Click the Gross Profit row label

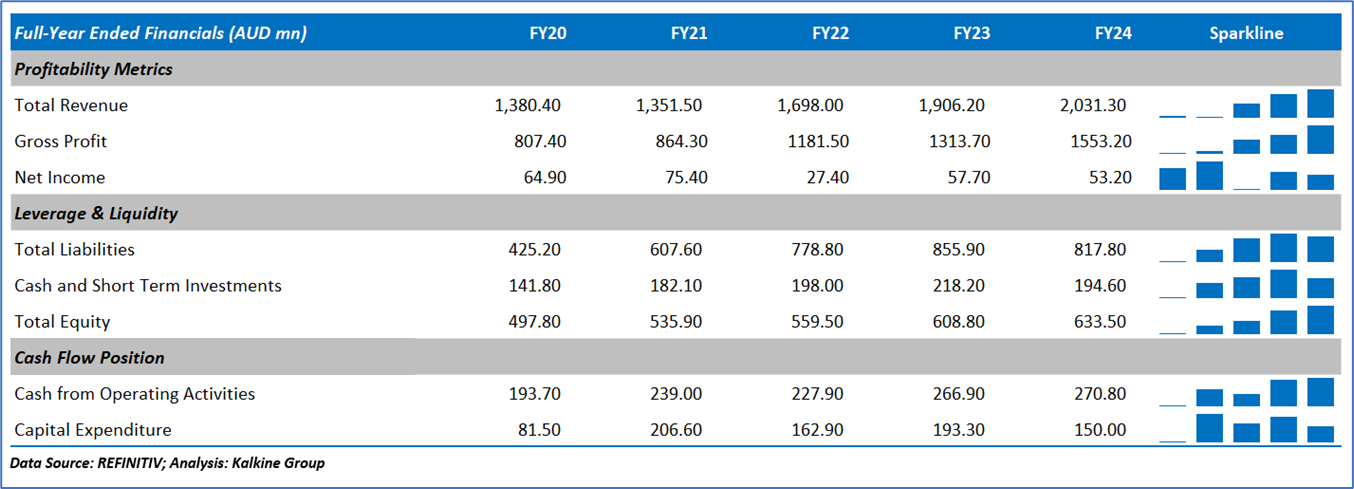point(61,141)
